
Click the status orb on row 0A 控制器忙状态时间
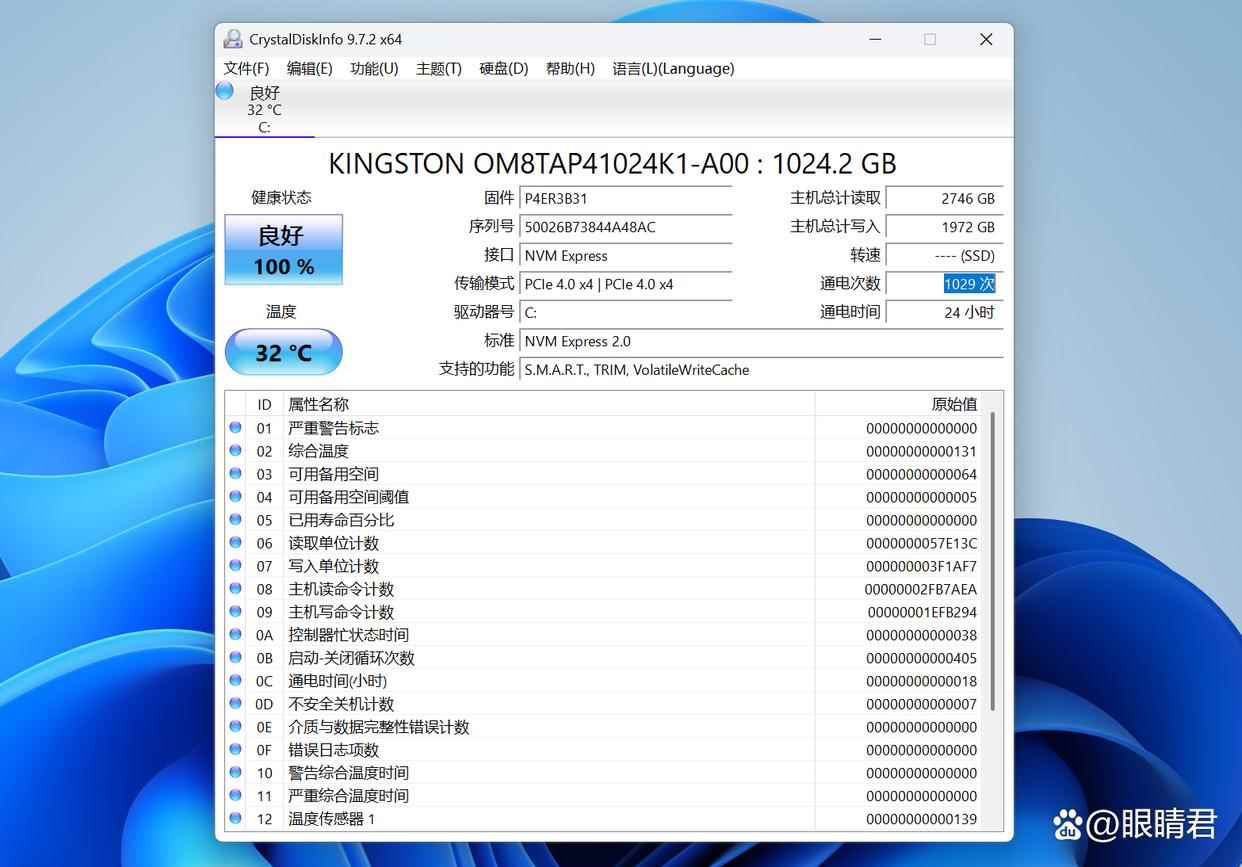click(x=235, y=634)
